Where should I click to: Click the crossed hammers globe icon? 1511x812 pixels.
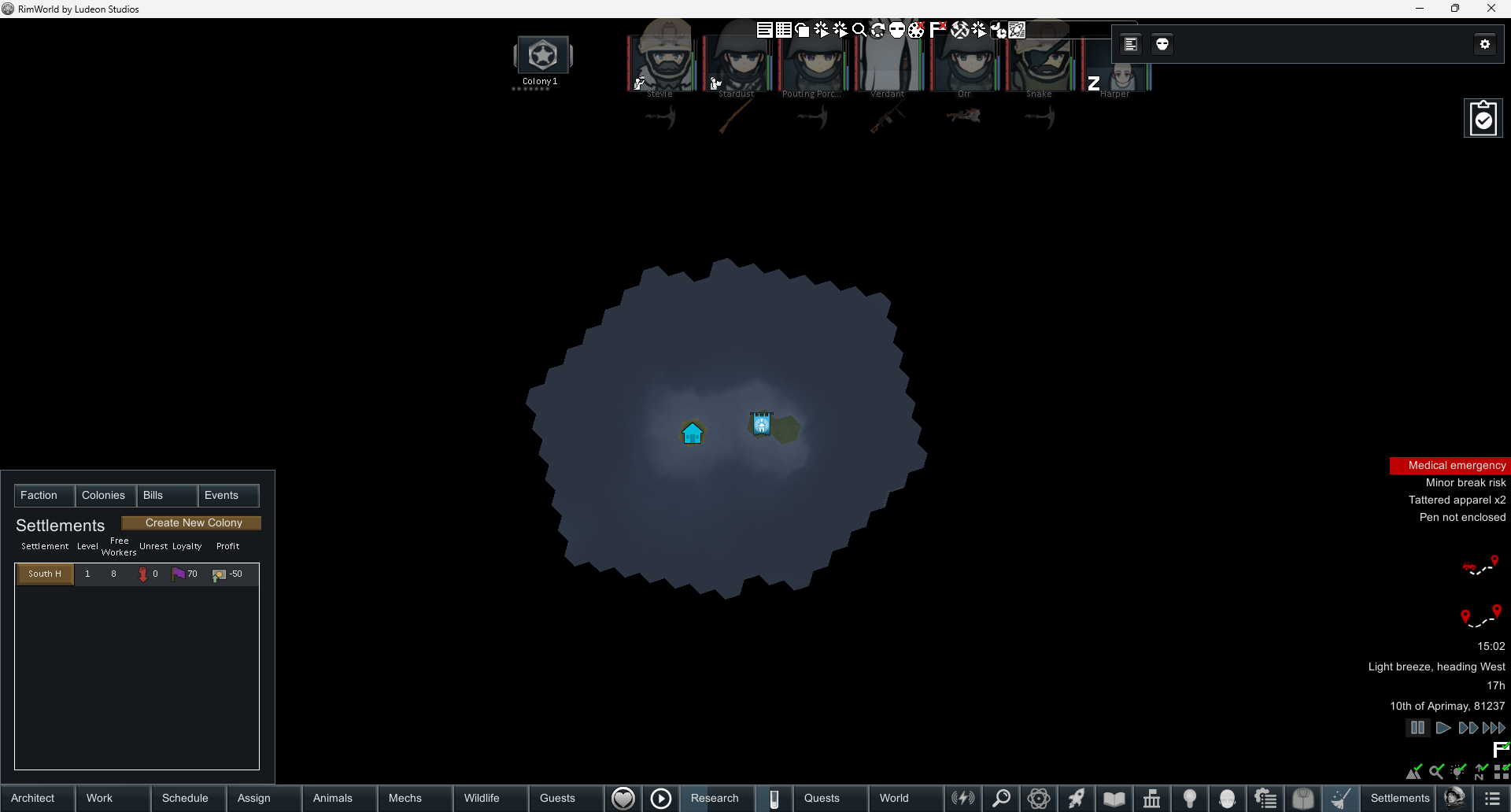(x=960, y=30)
